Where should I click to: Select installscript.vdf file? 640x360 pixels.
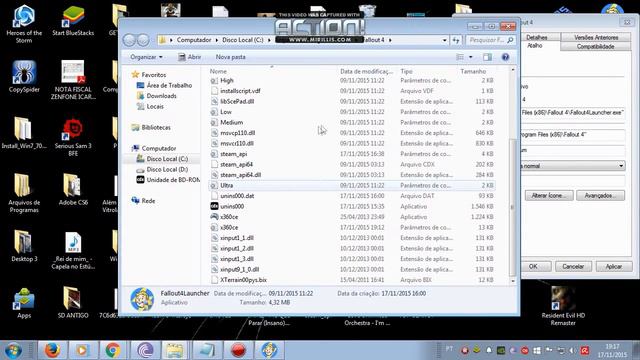click(x=352, y=91)
